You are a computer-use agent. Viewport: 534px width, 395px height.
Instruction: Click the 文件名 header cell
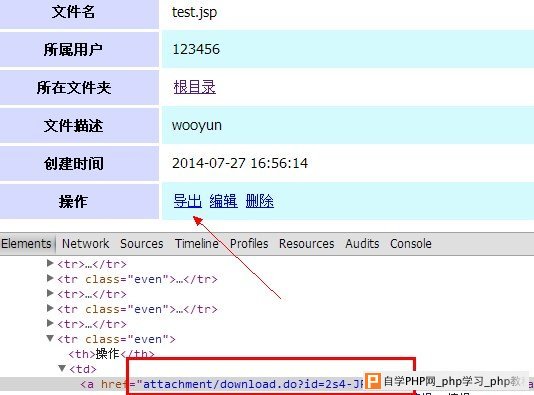79,14
